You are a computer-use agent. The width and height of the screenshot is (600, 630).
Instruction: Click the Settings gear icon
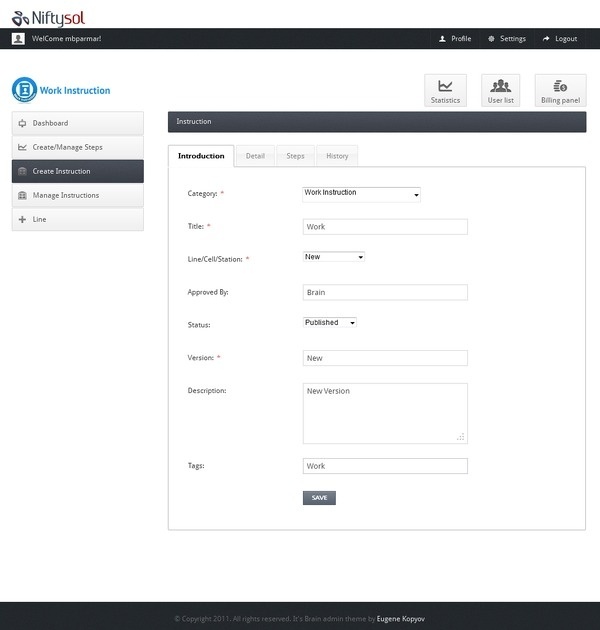click(491, 39)
